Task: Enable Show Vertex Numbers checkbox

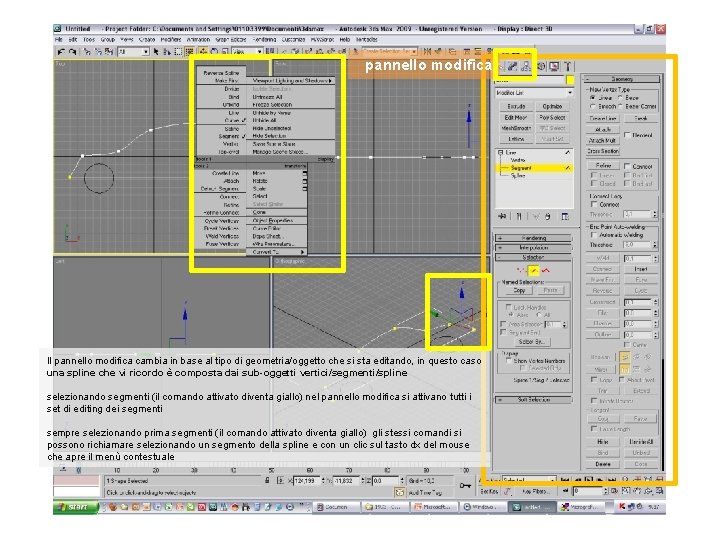Action: click(x=508, y=361)
